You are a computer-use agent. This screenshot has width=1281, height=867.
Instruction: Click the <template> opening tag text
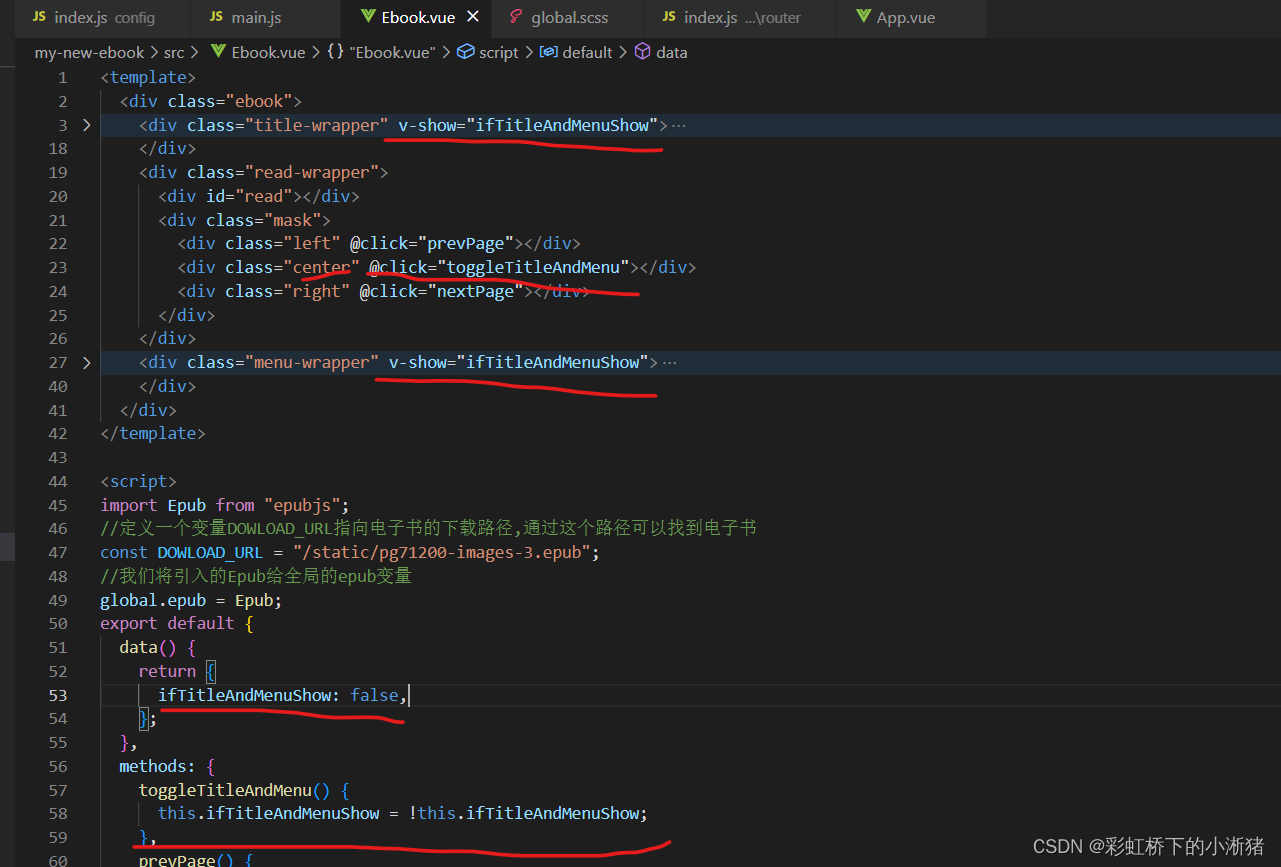point(148,77)
